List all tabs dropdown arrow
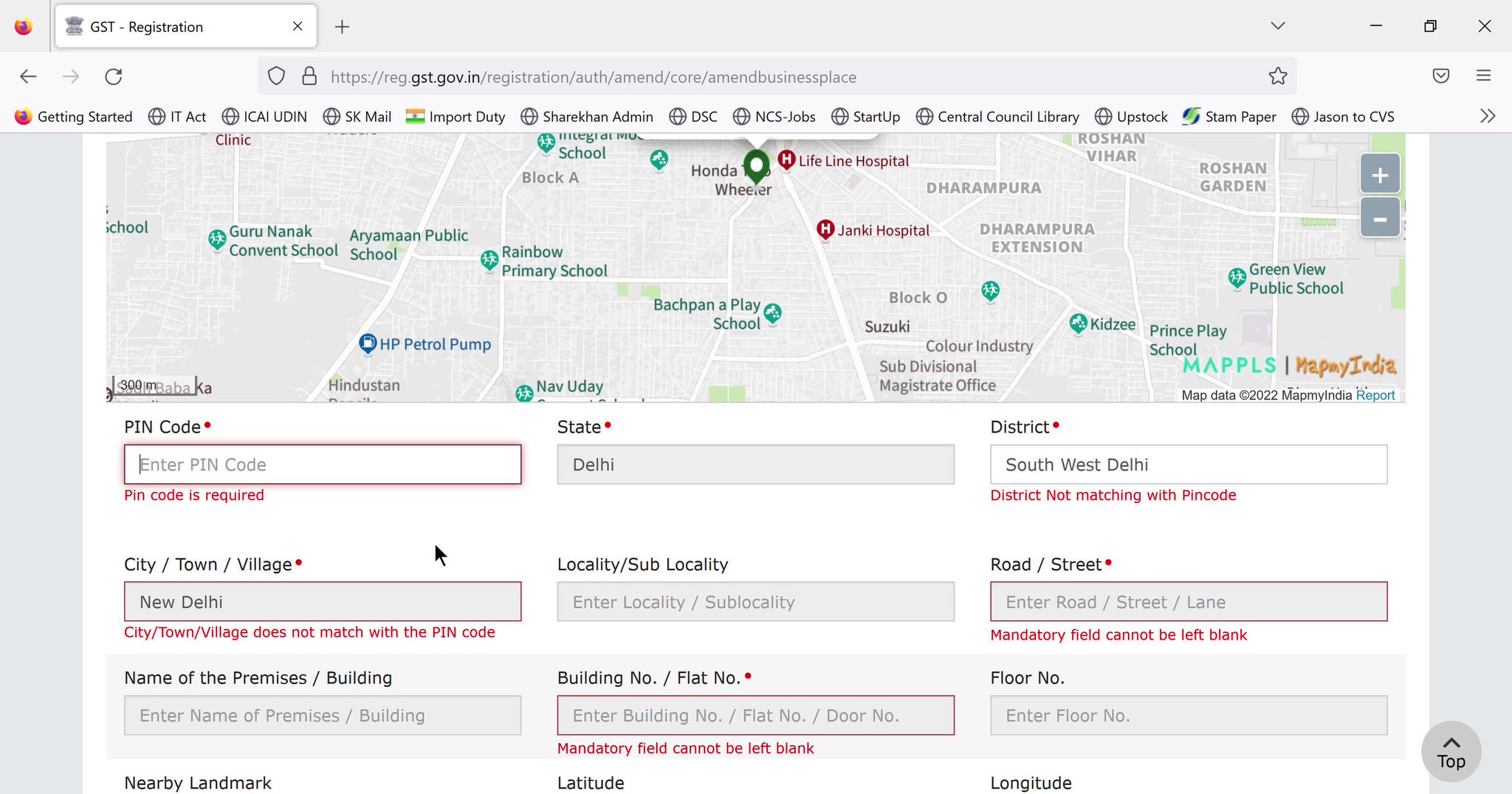The width and height of the screenshot is (1512, 794). click(1278, 26)
